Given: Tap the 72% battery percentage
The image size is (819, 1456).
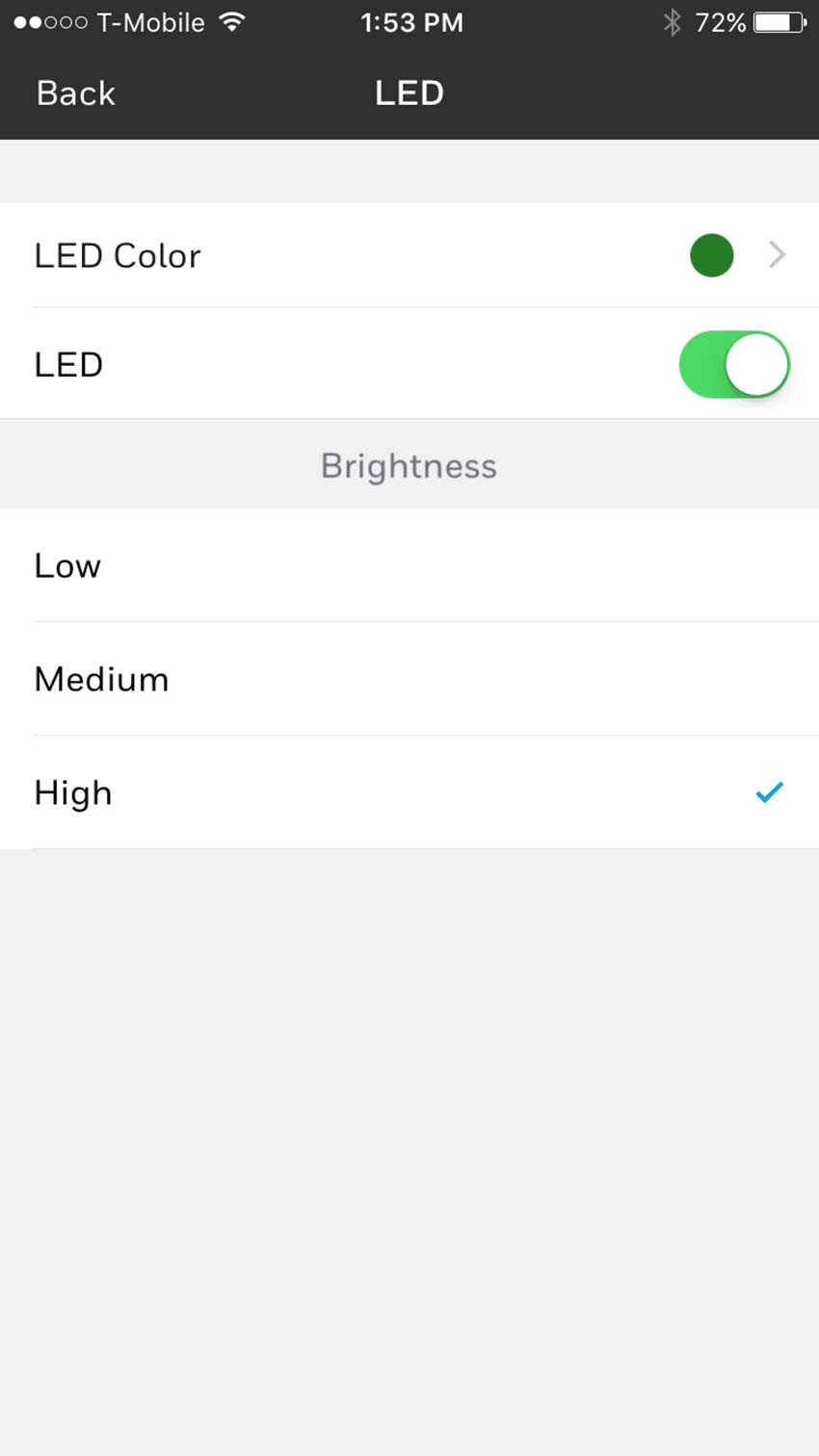Looking at the screenshot, I should [720, 22].
